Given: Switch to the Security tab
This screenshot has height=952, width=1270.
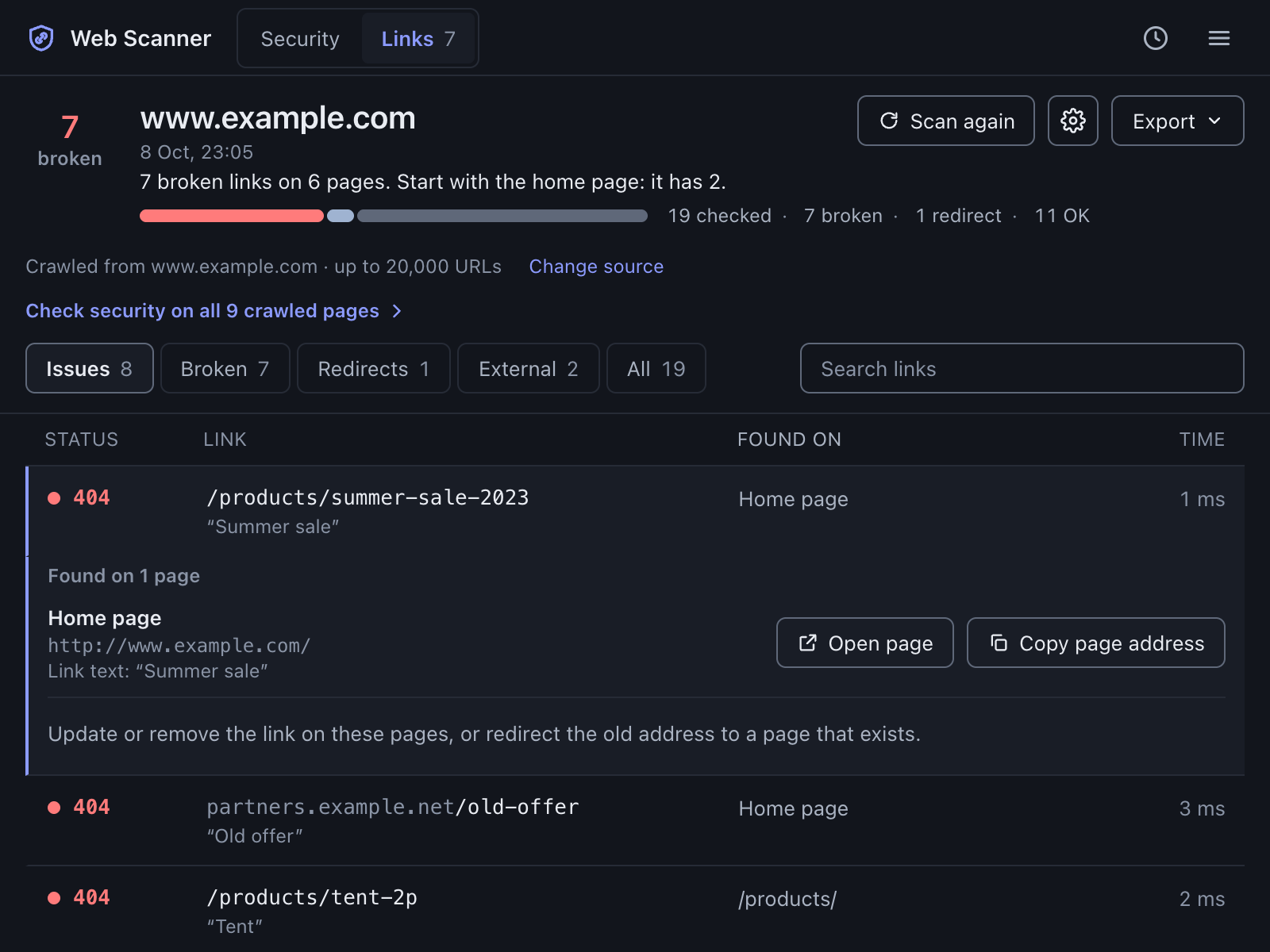Looking at the screenshot, I should coord(300,38).
